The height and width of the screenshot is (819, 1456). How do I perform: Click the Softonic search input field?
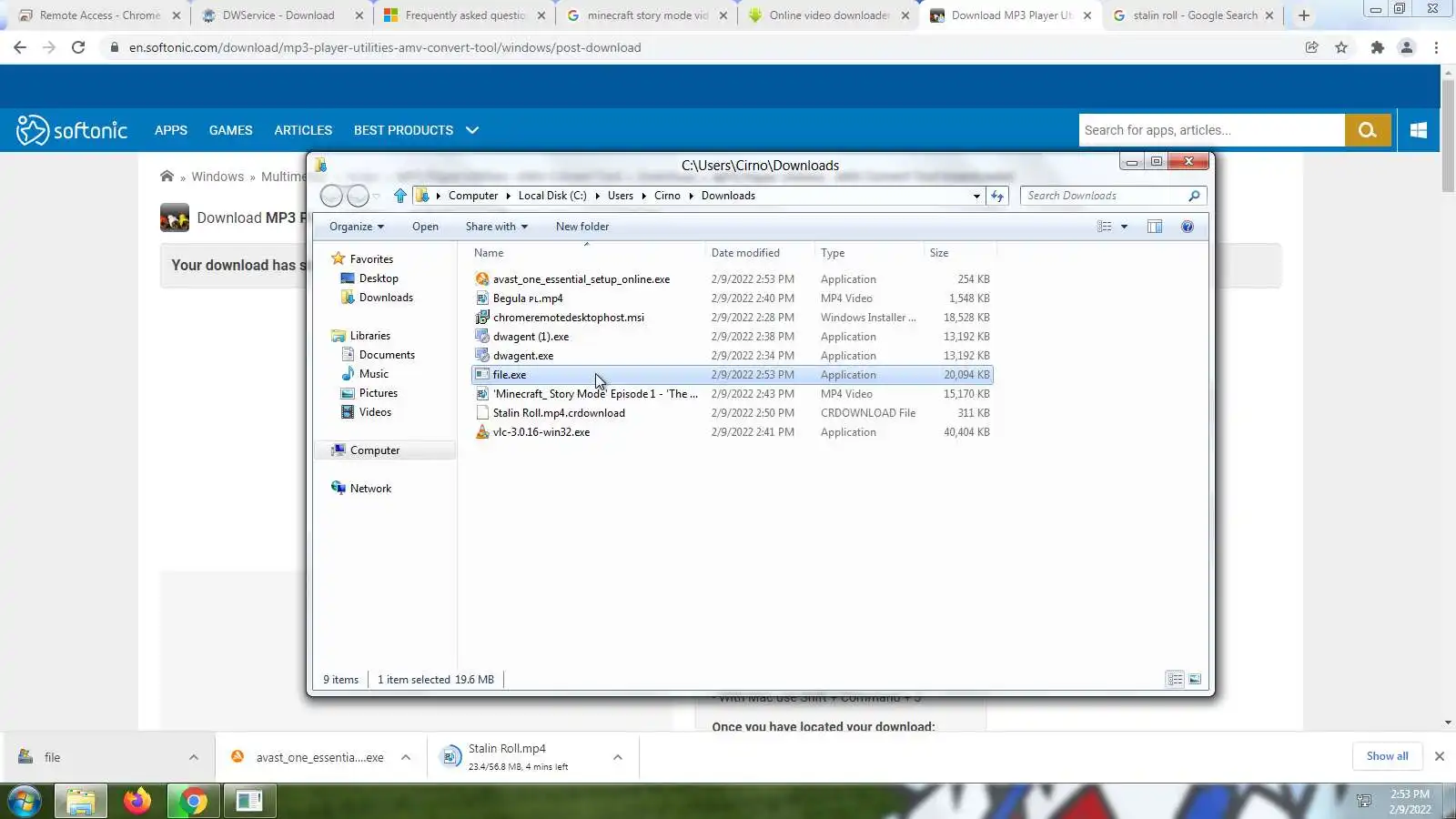1212,130
